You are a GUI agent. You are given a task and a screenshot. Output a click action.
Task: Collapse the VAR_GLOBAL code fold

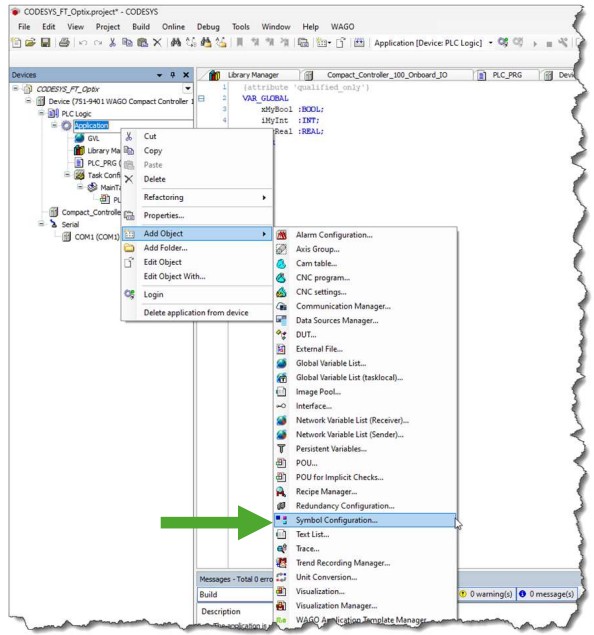tap(201, 98)
